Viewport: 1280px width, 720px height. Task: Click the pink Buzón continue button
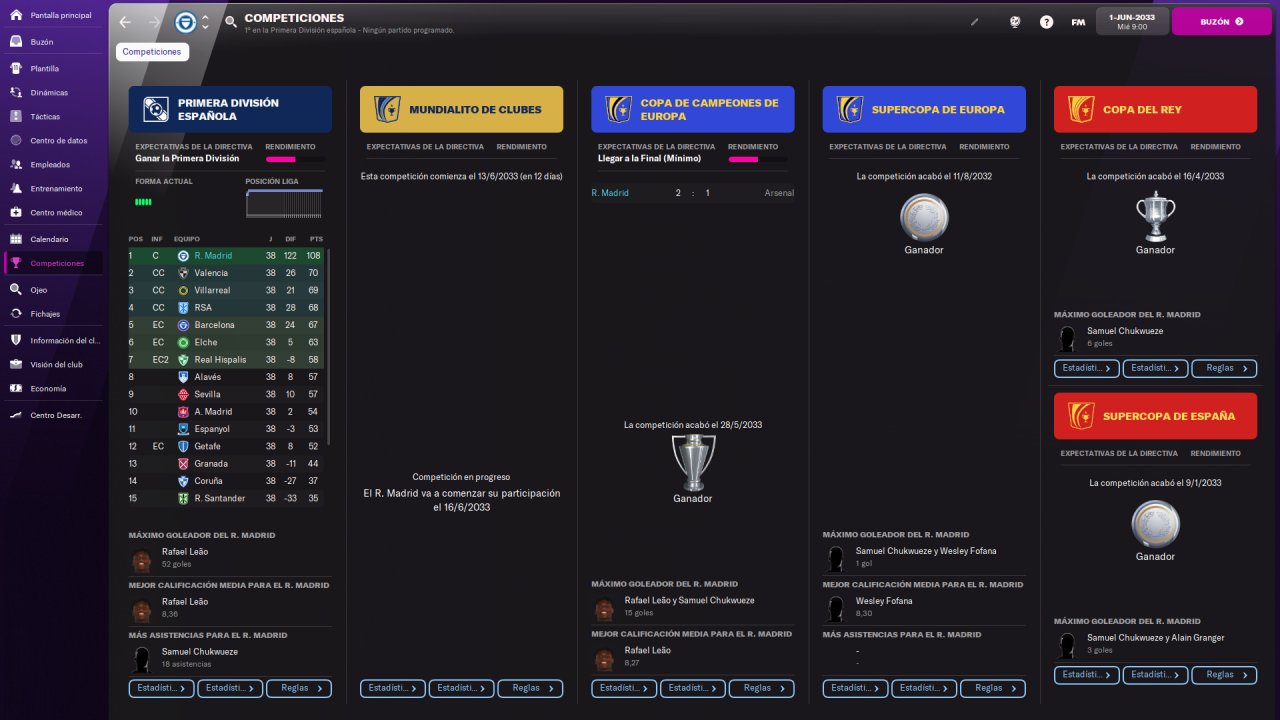[x=1221, y=21]
